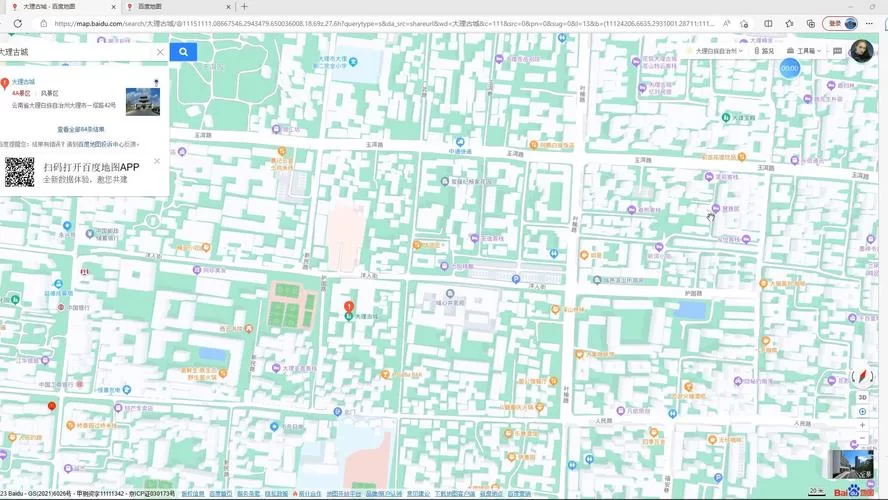Open the street view thumbnail at bottom right
This screenshot has height=500, width=888.
[851, 465]
